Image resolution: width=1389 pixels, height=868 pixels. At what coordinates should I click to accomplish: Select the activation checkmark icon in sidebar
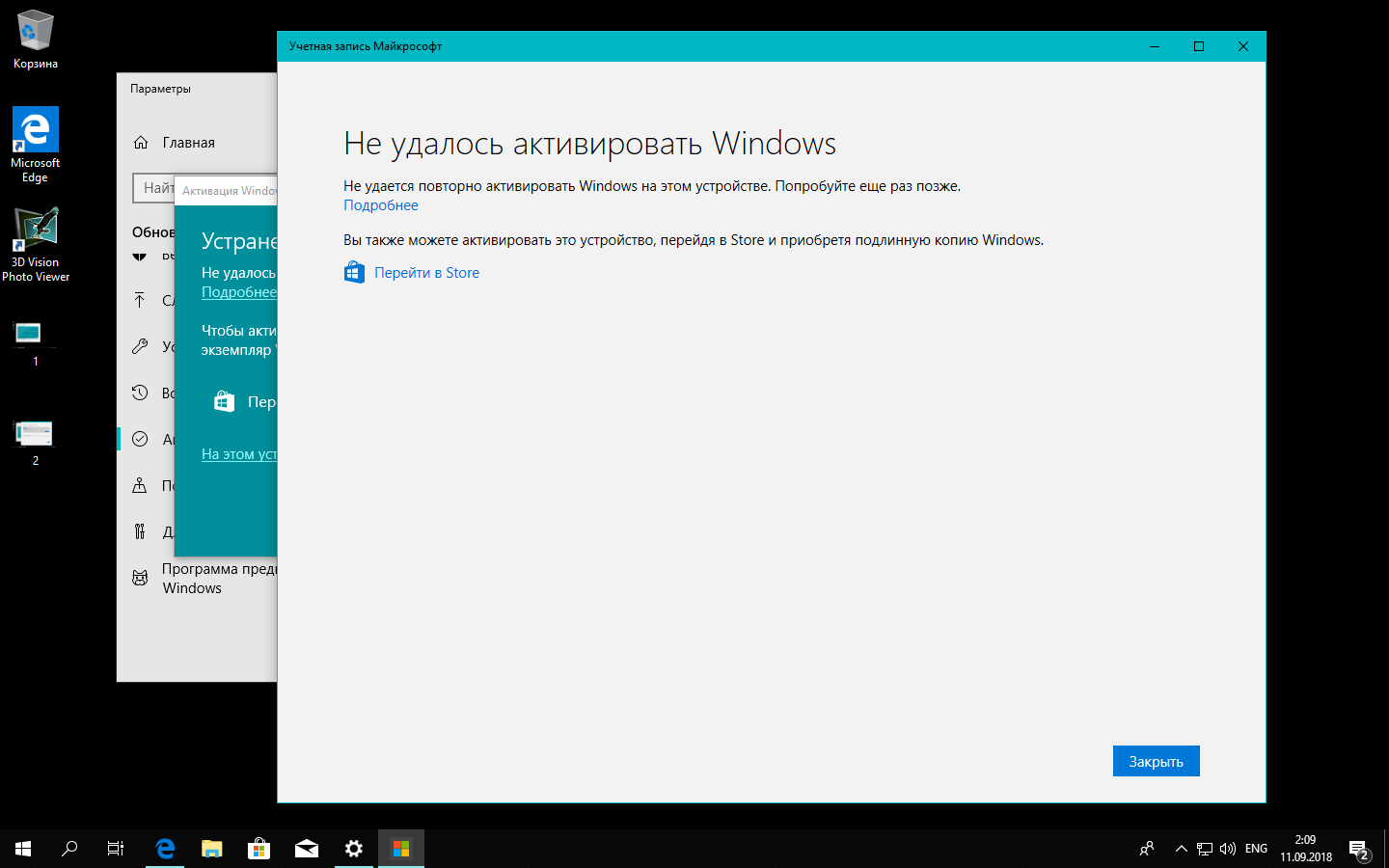(140, 439)
